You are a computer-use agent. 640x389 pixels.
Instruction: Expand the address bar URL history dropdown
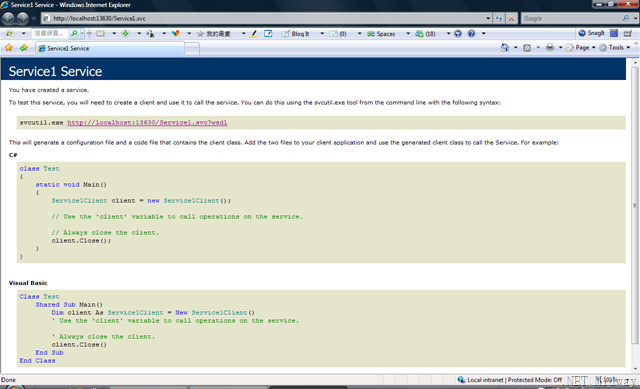pos(488,18)
